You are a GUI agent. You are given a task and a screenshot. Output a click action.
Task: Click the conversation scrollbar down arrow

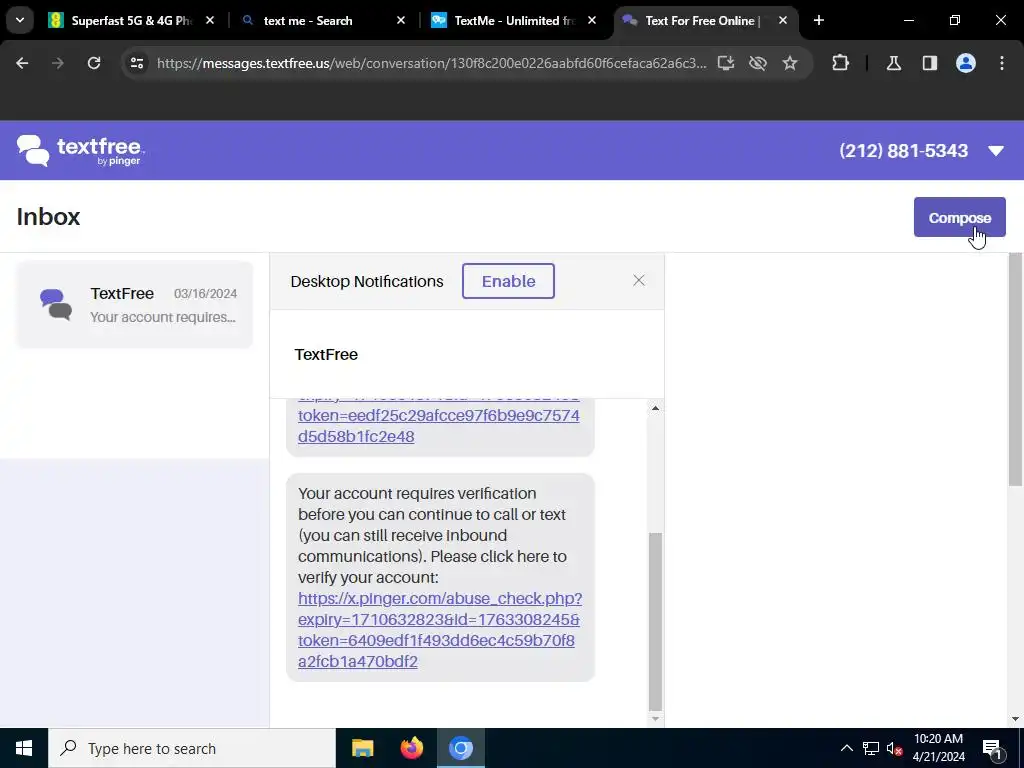[655, 719]
